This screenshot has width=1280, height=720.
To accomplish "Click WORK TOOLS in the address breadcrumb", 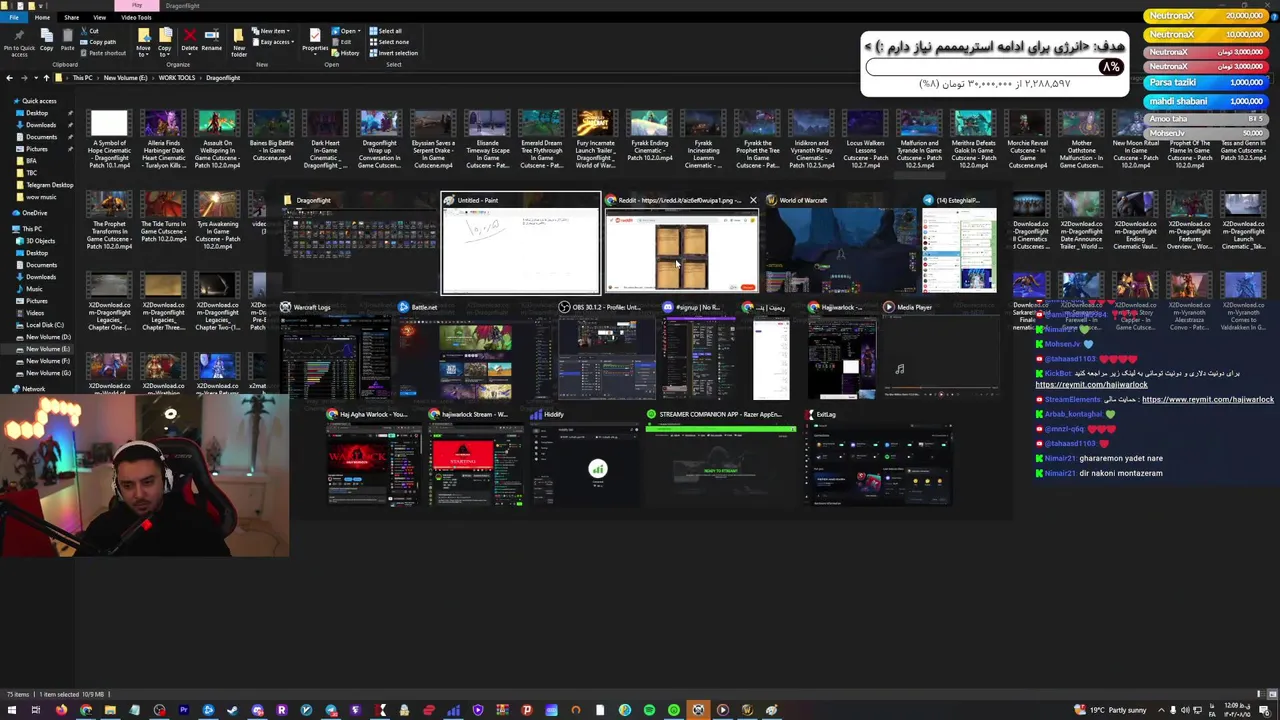I will coord(176,78).
